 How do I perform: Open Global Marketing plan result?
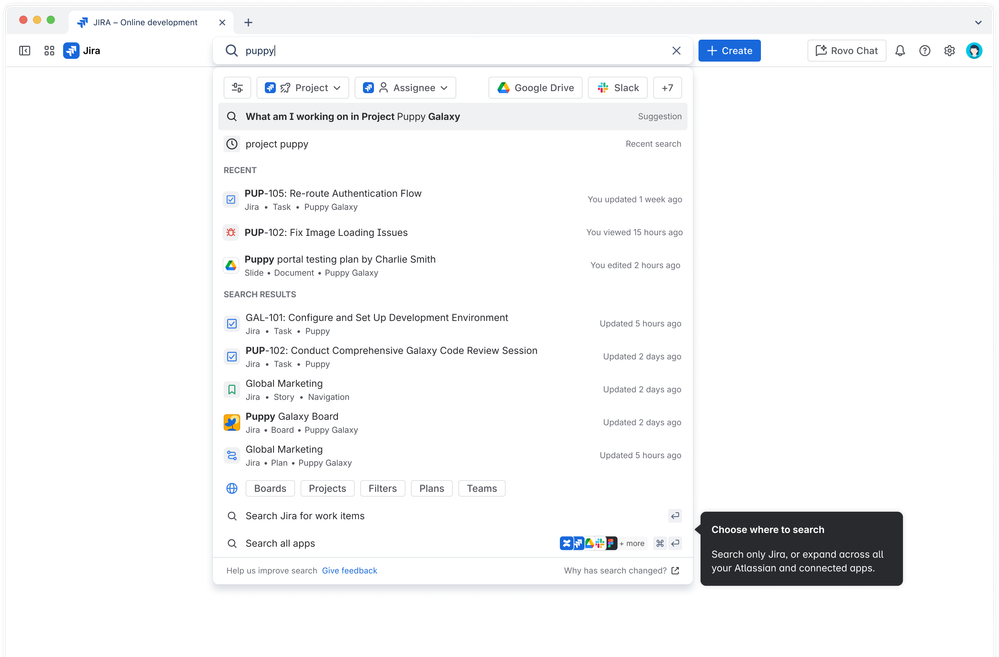click(x=452, y=456)
